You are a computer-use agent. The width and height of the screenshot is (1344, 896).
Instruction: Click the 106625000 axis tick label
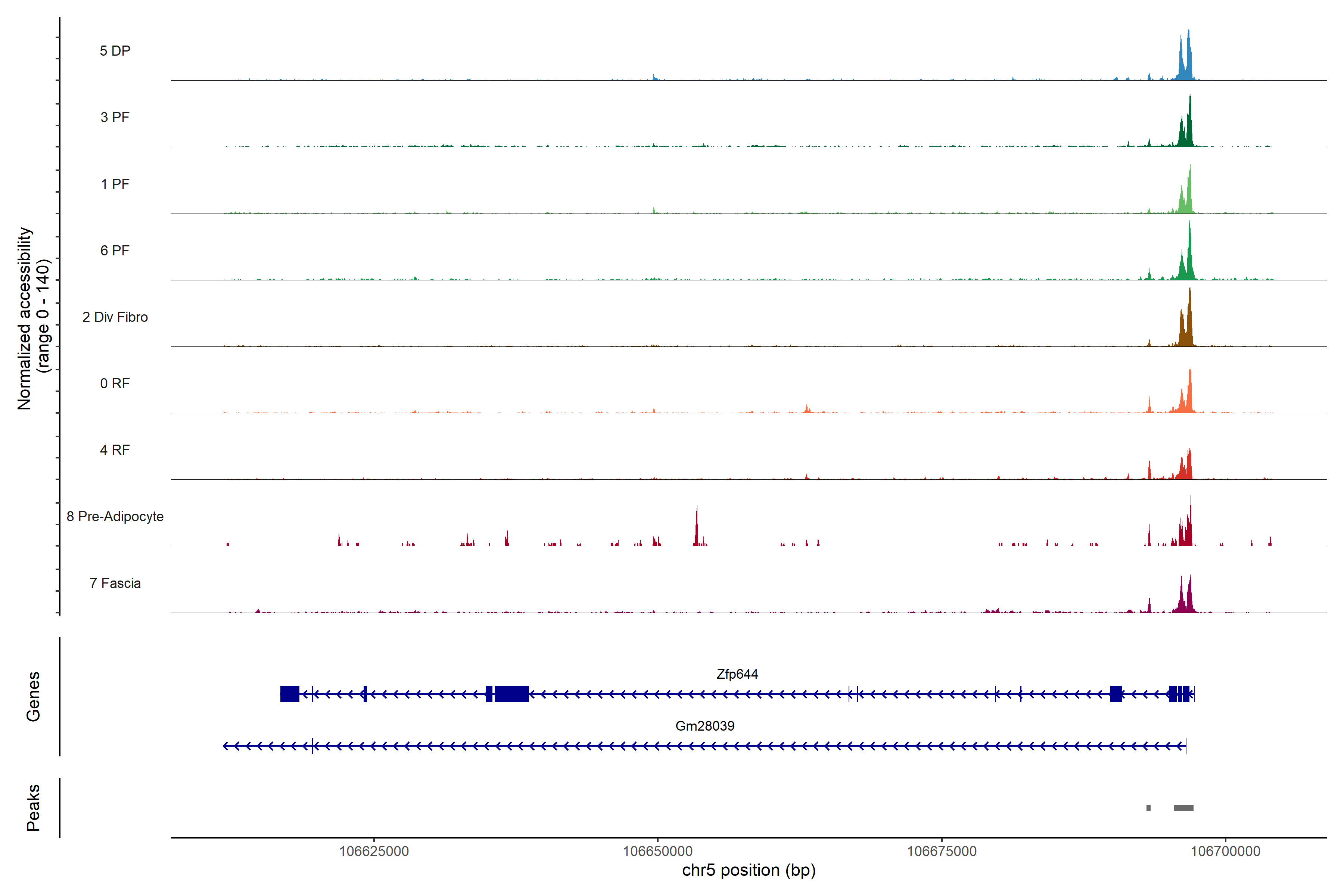coord(374,851)
